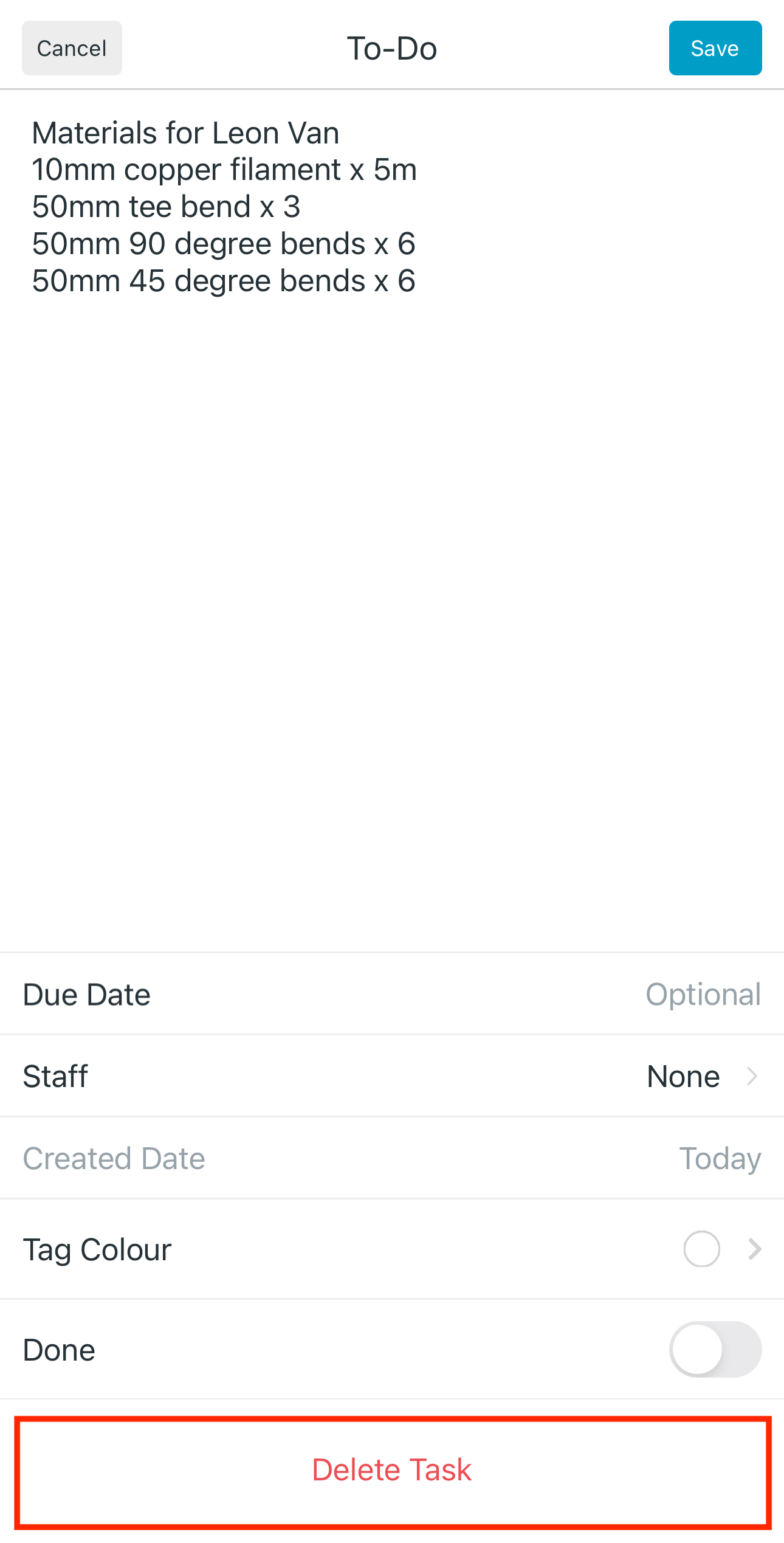Select the empty tag colour circle

point(701,1249)
